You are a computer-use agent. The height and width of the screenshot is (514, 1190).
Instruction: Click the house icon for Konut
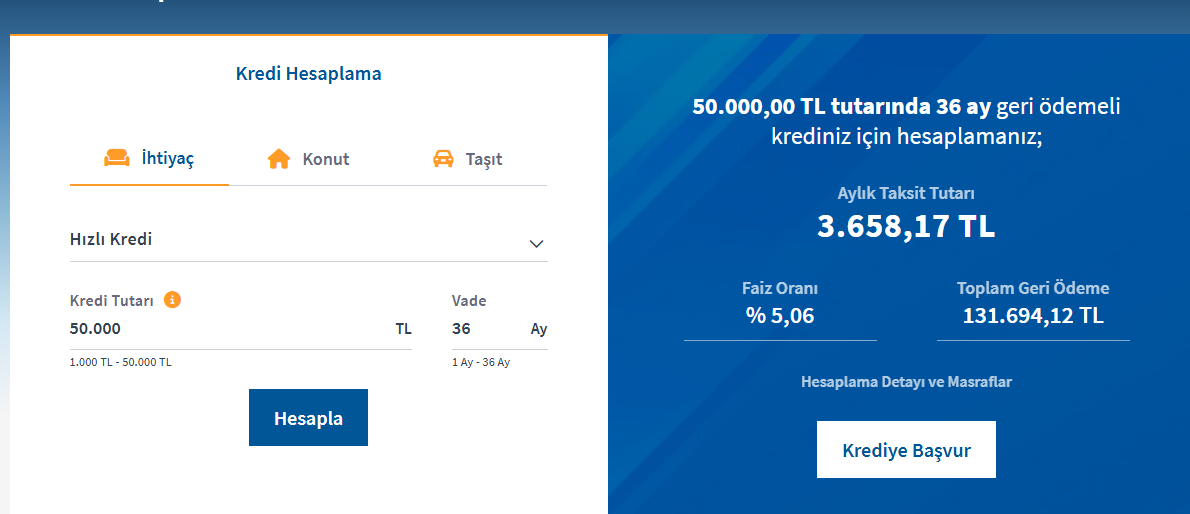(x=278, y=159)
